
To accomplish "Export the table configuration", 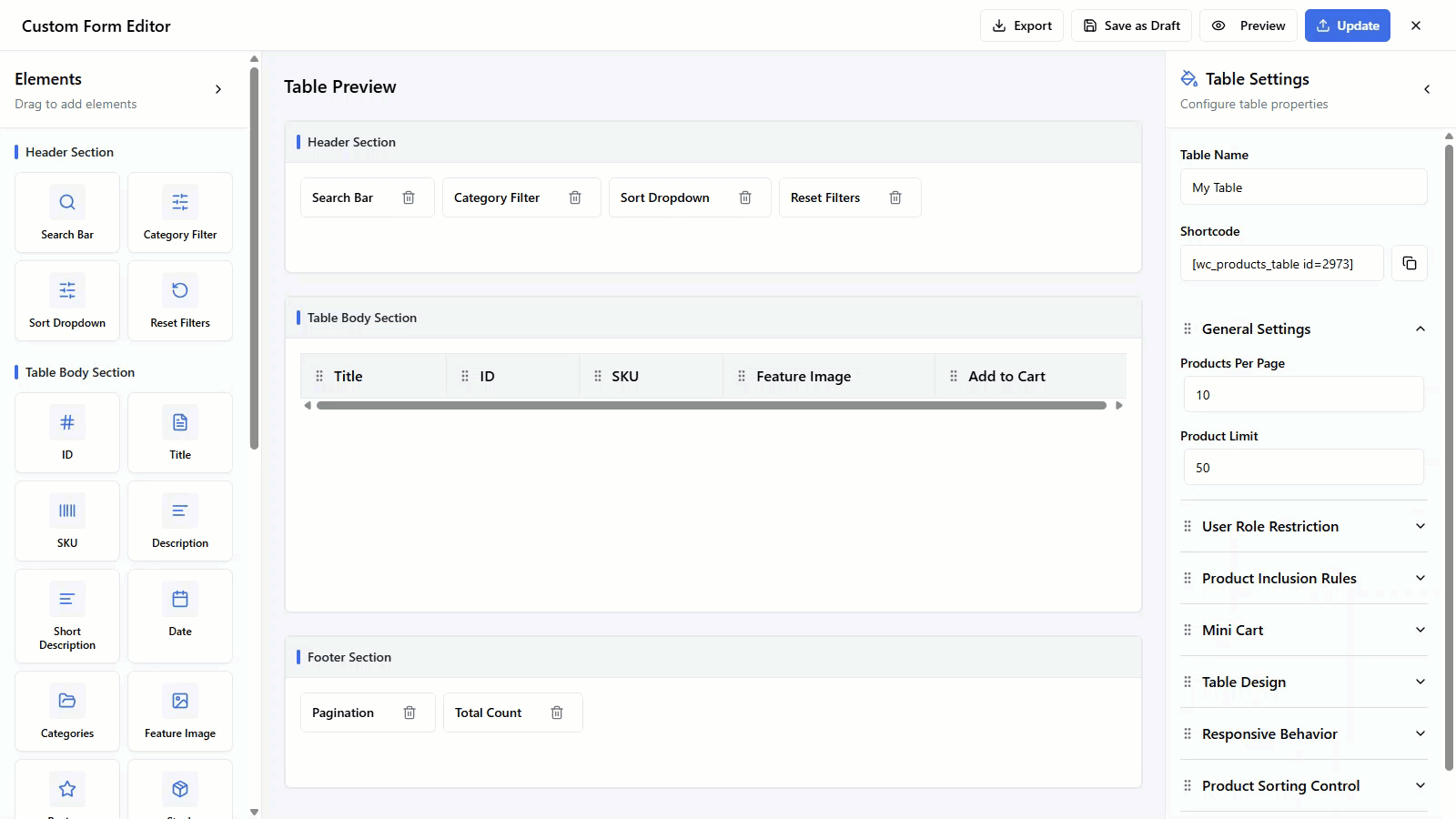I will pyautogui.click(x=1021, y=25).
